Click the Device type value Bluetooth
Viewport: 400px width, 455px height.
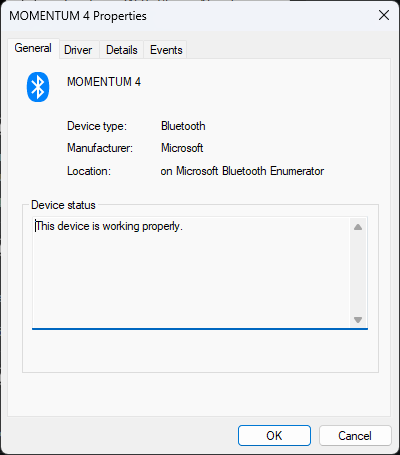[183, 126]
